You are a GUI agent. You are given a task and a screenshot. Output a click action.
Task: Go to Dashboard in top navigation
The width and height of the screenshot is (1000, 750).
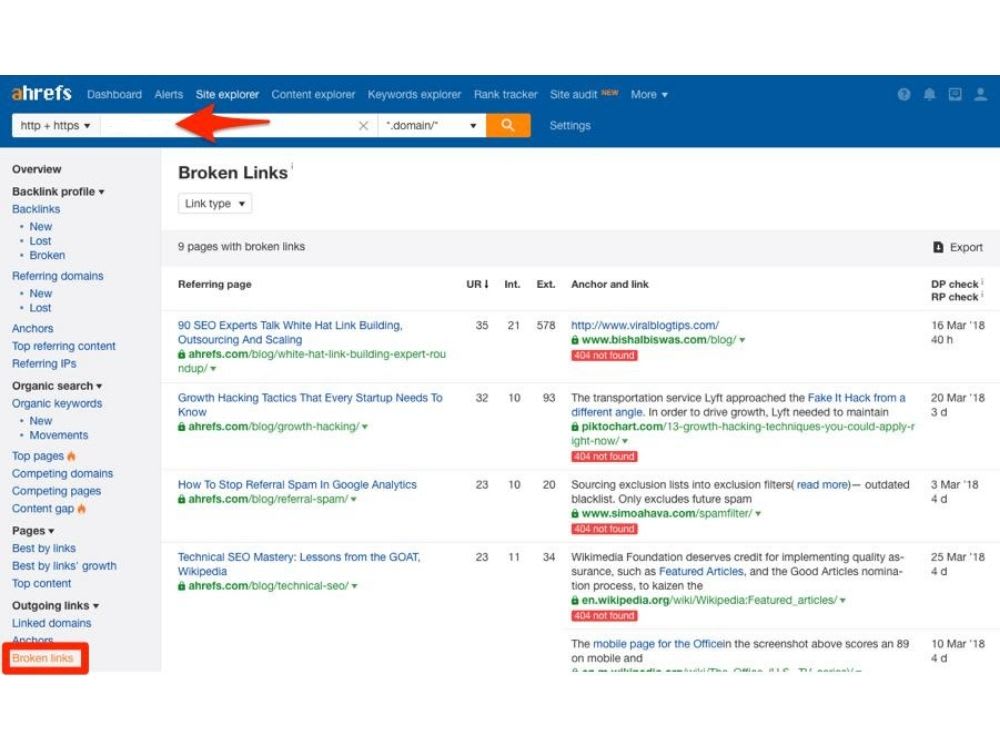click(x=114, y=94)
